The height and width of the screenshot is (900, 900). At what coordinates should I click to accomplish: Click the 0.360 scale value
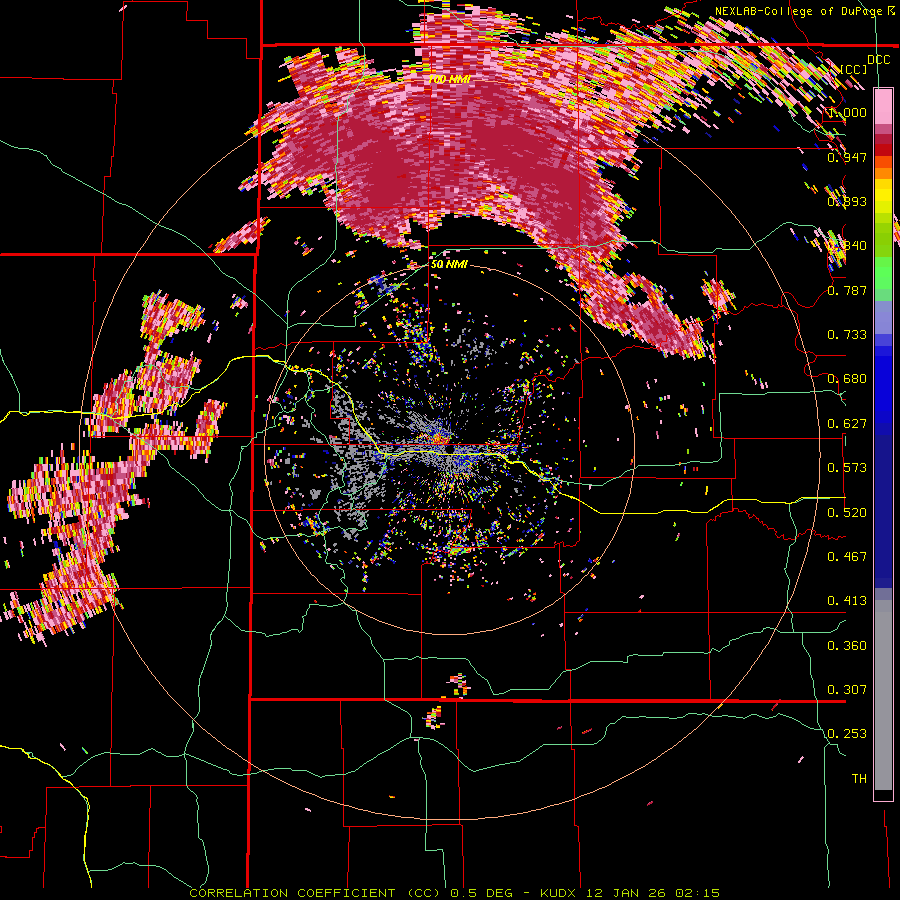tap(847, 646)
